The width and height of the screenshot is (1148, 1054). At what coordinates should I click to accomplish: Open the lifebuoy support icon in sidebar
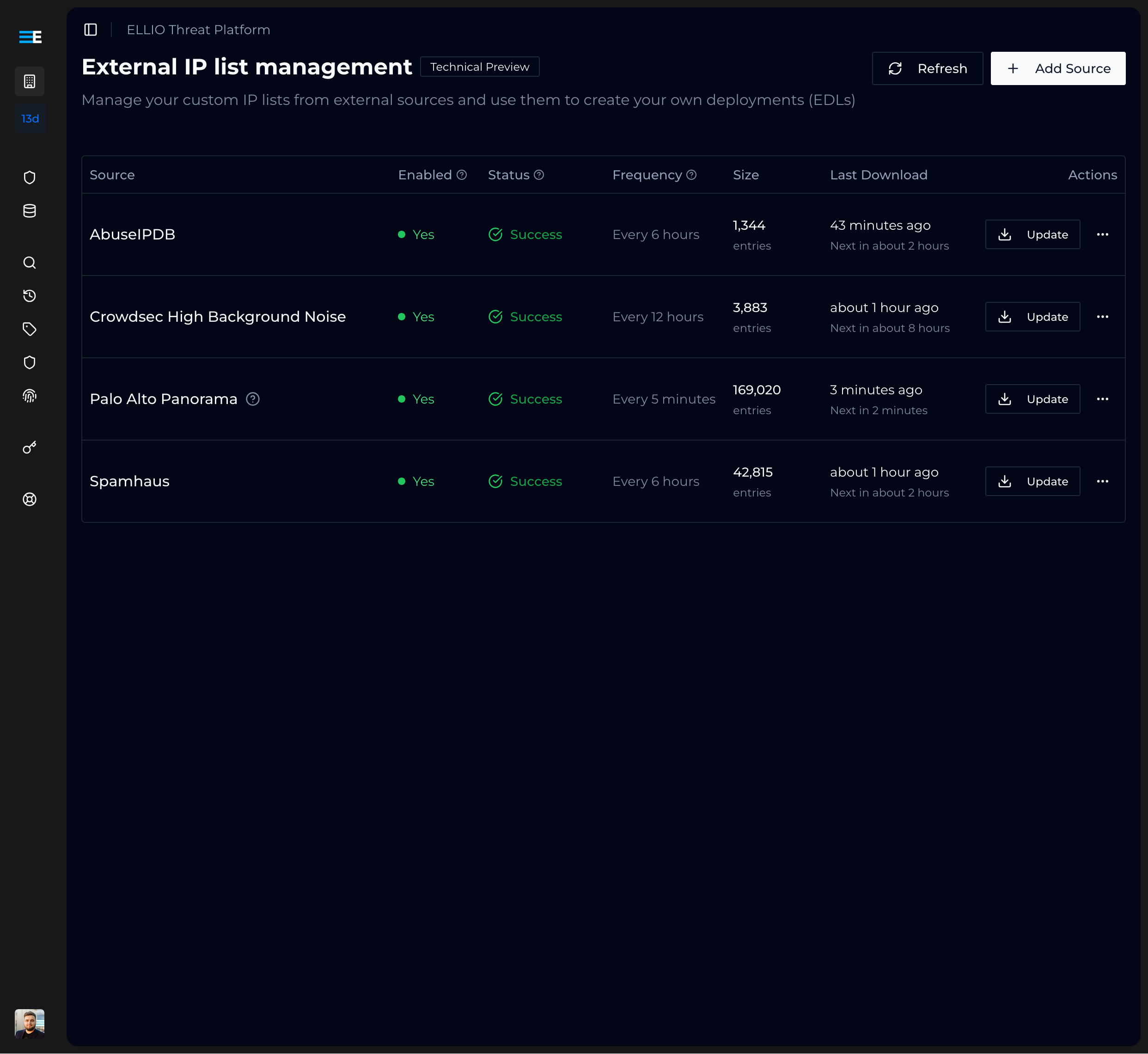click(30, 499)
